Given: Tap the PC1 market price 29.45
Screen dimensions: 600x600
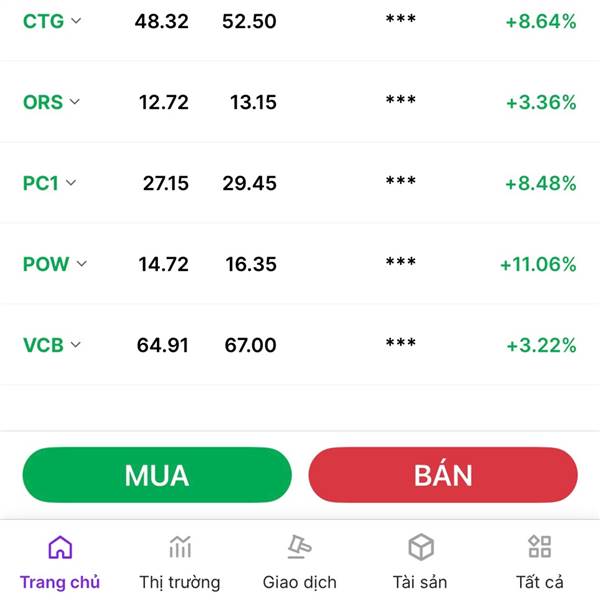Looking at the screenshot, I should (249, 183).
